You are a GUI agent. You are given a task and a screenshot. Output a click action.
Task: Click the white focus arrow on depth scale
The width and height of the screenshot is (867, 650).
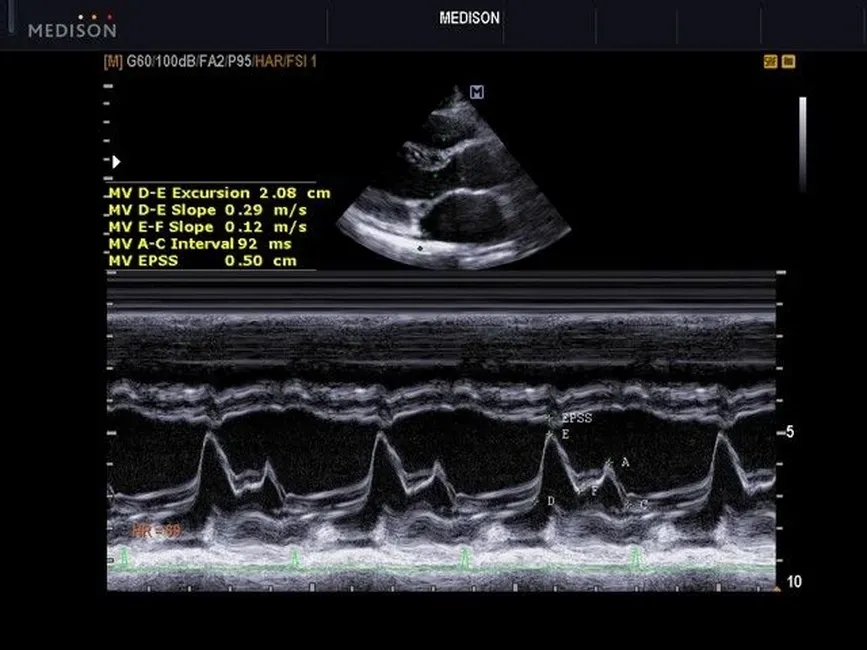pos(116,161)
